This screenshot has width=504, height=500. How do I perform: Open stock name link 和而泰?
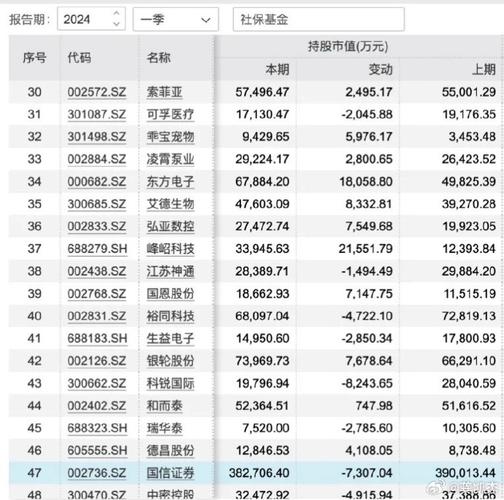point(165,406)
